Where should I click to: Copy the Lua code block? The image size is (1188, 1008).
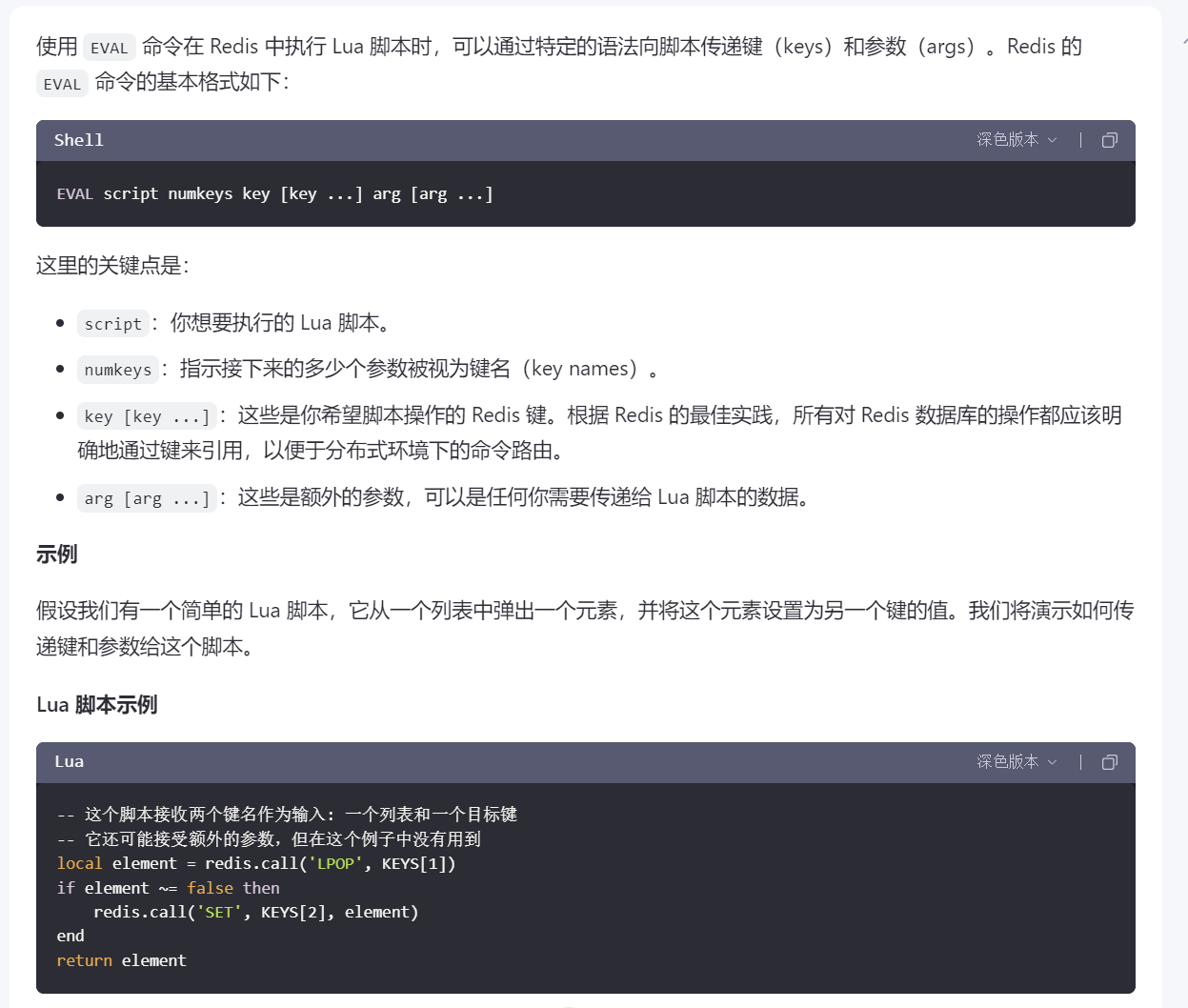pos(1110,762)
